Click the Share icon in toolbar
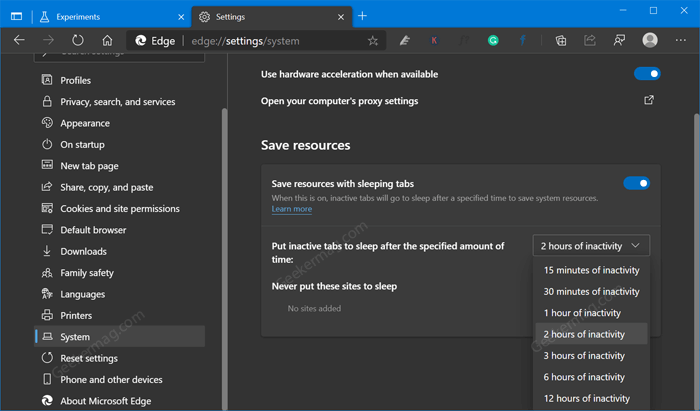The width and height of the screenshot is (700, 411). coord(590,41)
